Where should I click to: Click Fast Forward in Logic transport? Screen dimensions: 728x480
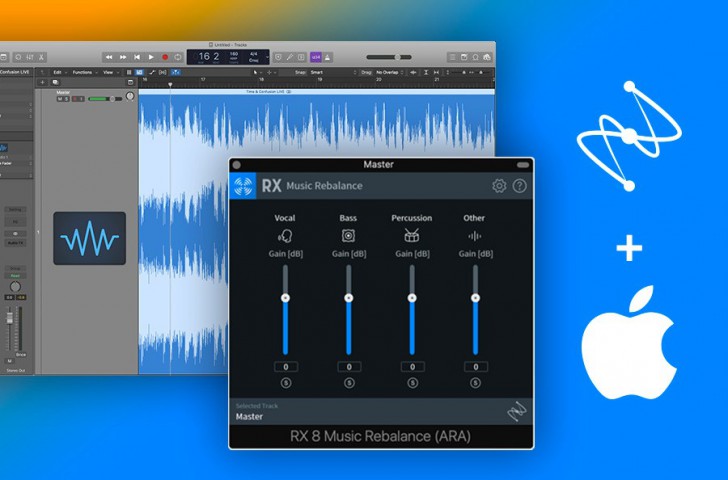pyautogui.click(x=123, y=57)
